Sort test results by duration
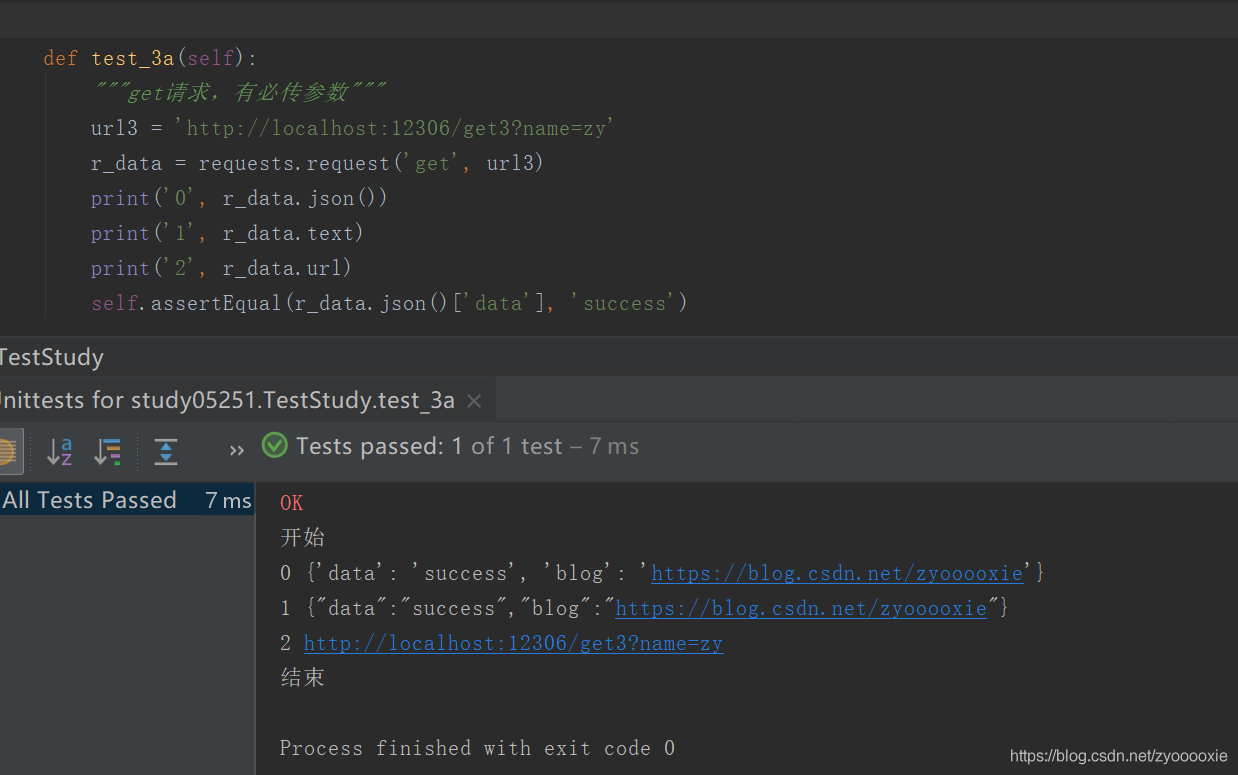1238x775 pixels. (x=107, y=452)
